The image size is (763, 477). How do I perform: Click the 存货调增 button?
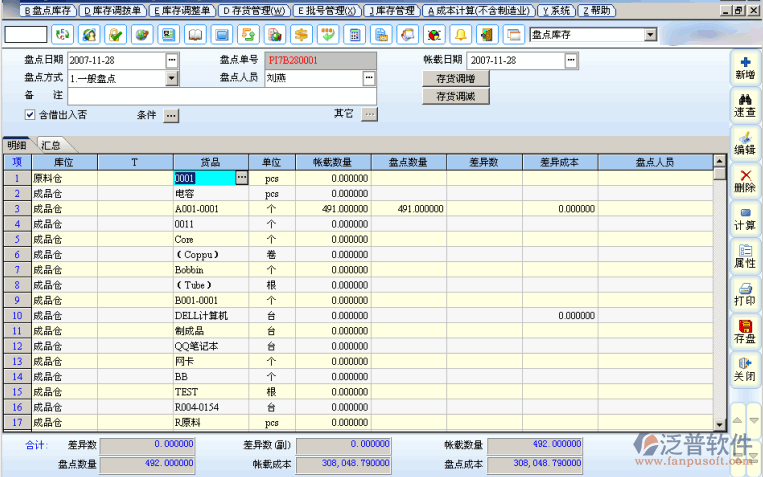tap(455, 78)
